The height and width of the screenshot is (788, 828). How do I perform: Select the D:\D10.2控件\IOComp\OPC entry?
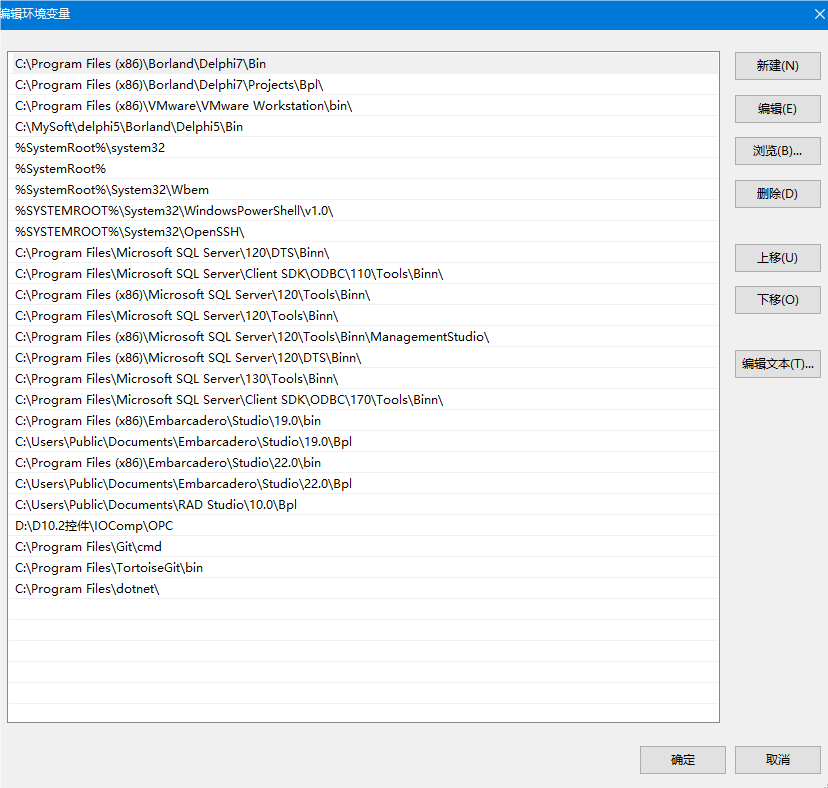(x=363, y=526)
